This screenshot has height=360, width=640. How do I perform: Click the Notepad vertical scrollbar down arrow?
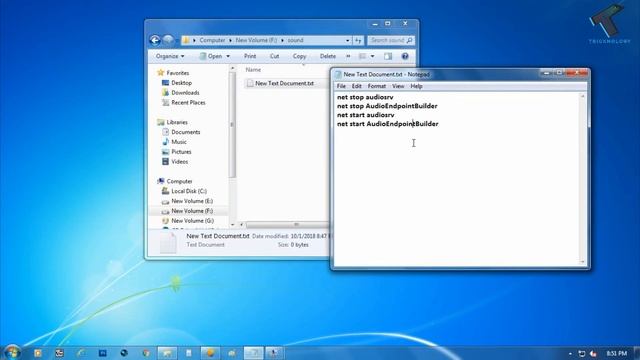coord(582,262)
